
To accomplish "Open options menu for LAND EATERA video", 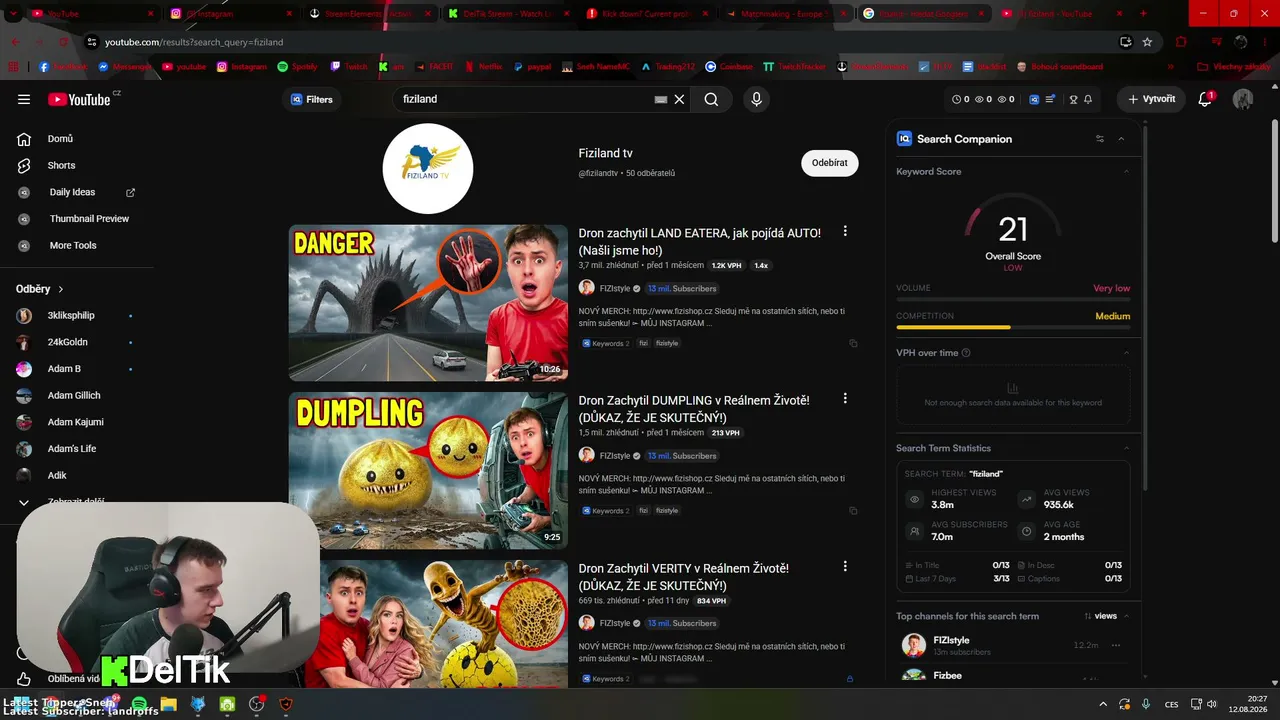I will [845, 231].
